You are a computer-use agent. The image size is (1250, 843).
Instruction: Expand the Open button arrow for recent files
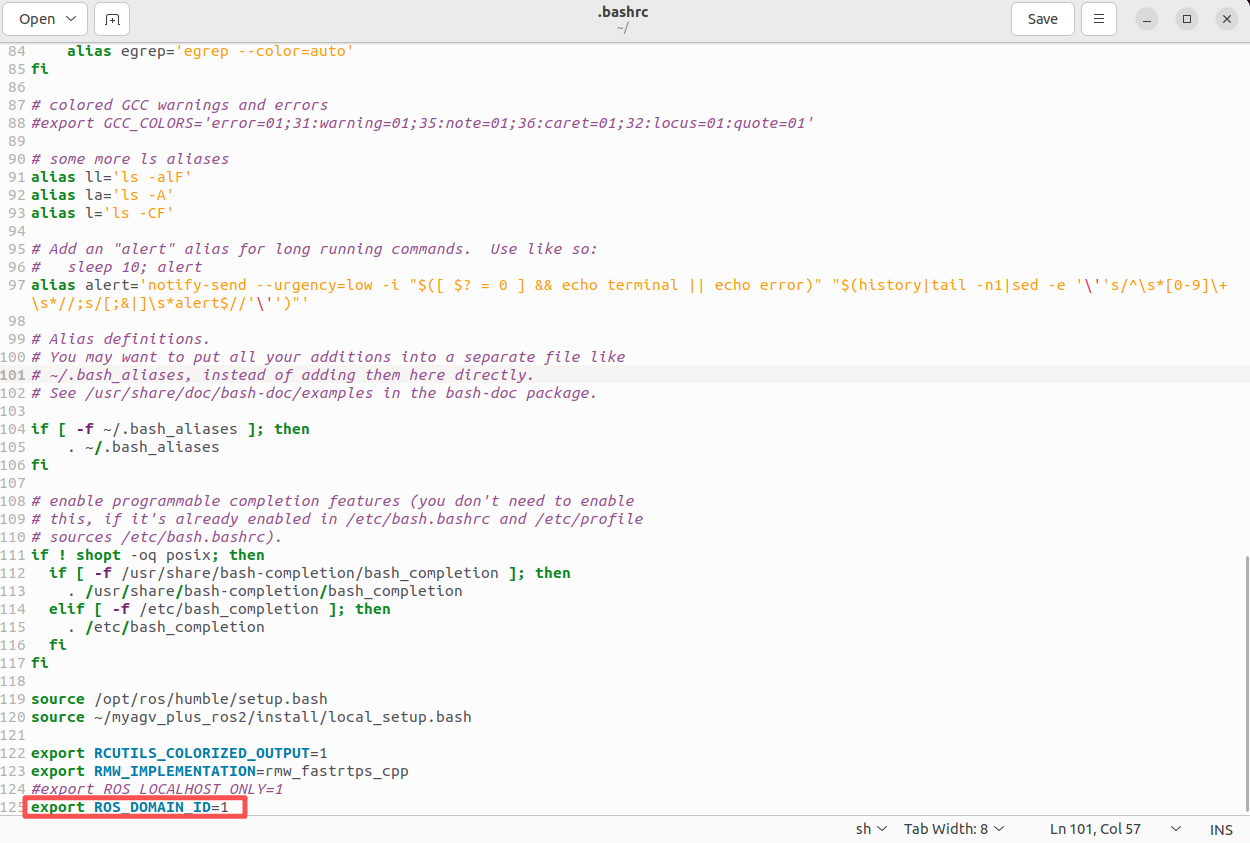coord(71,19)
